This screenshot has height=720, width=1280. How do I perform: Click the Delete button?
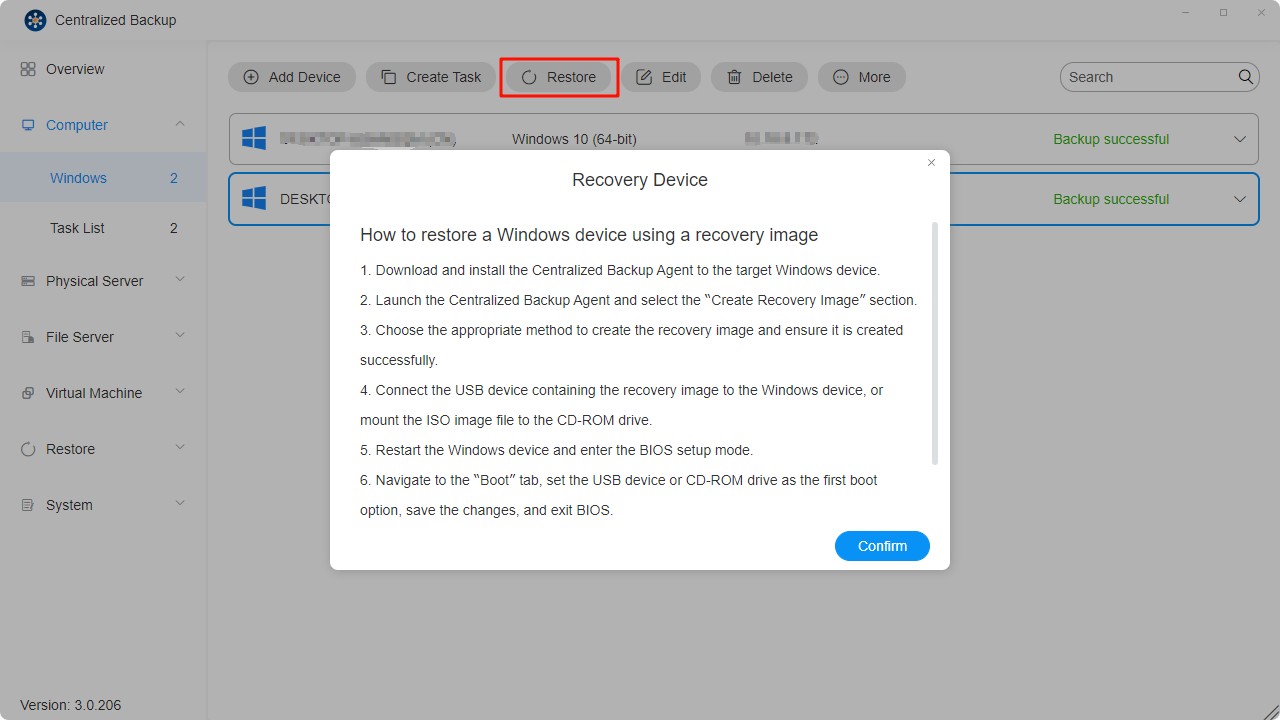759,77
